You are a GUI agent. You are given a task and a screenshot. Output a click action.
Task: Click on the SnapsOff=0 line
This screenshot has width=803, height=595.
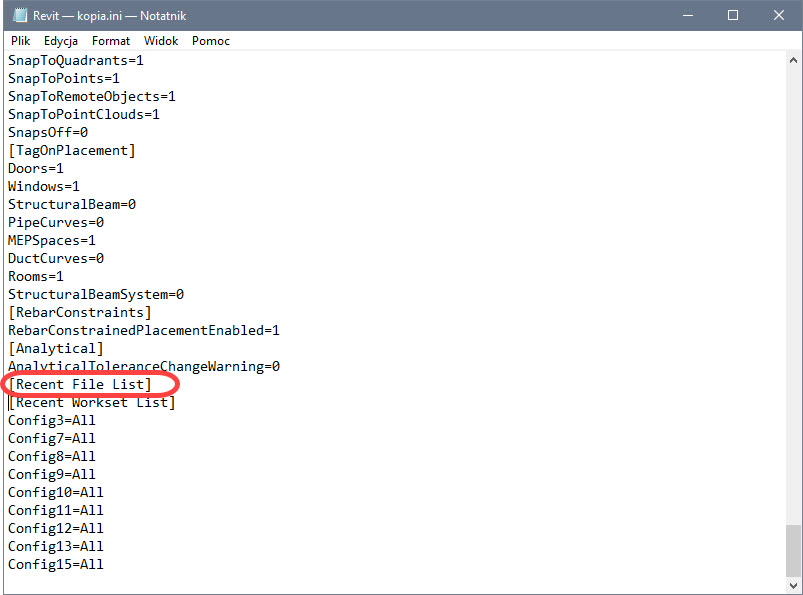point(48,133)
